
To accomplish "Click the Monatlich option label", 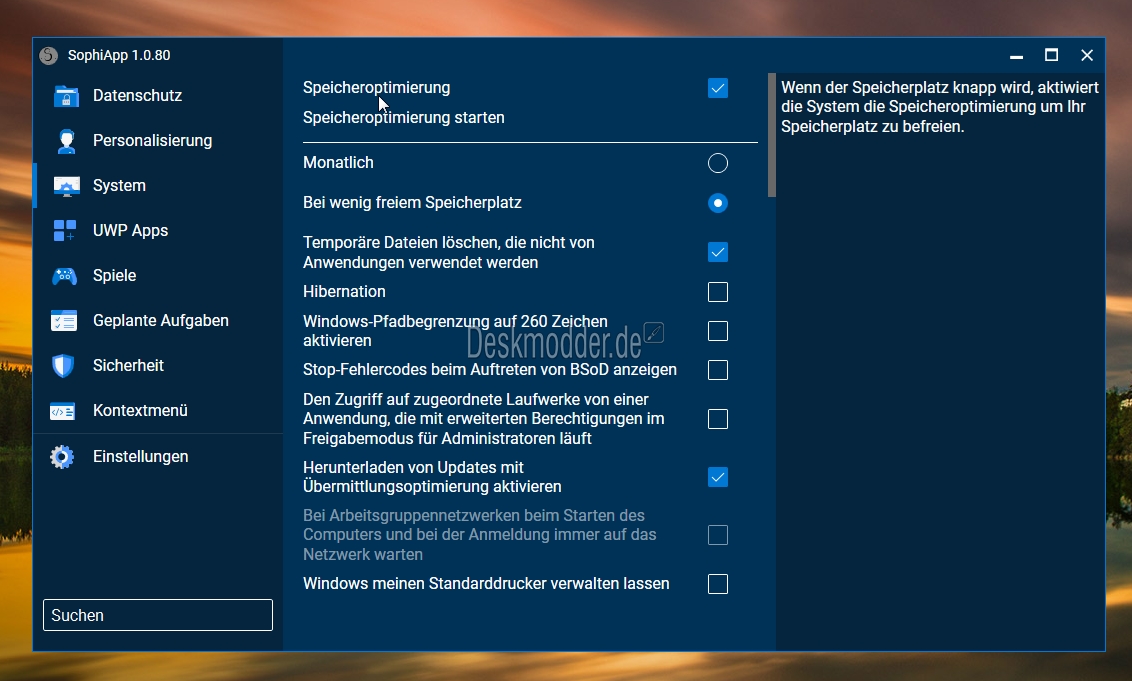I will [338, 162].
